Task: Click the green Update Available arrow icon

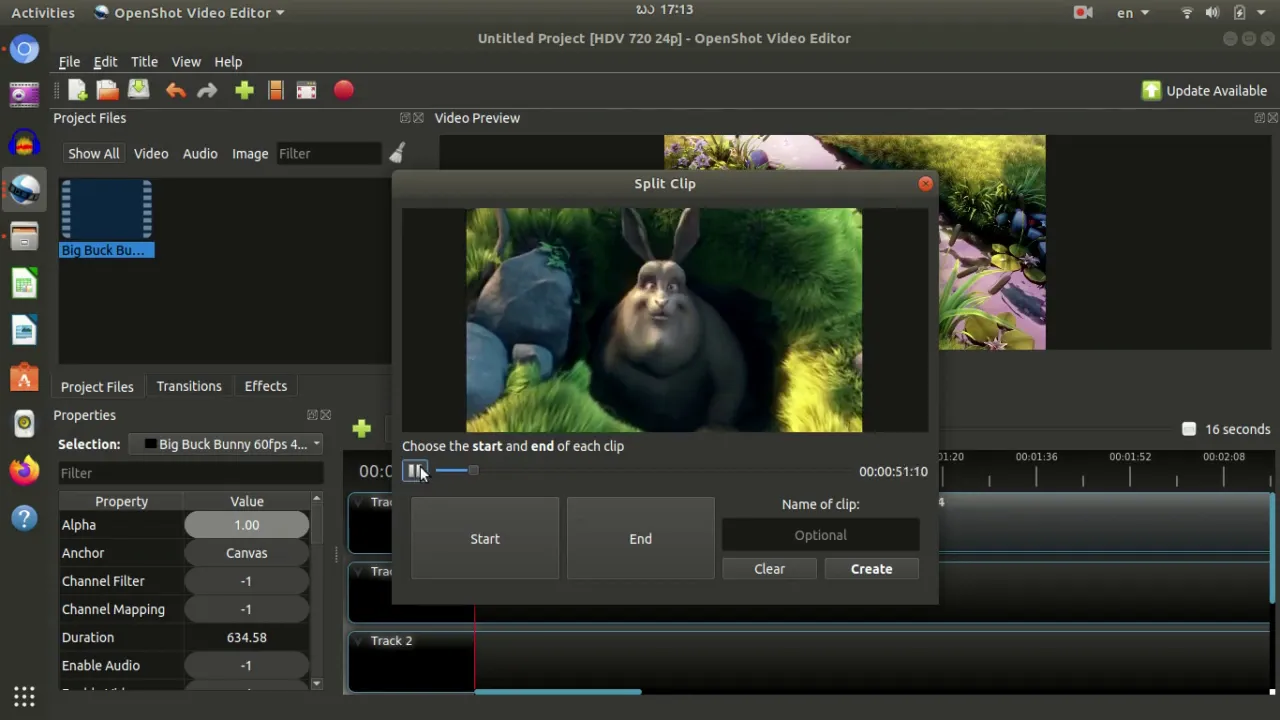Action: click(x=1151, y=91)
